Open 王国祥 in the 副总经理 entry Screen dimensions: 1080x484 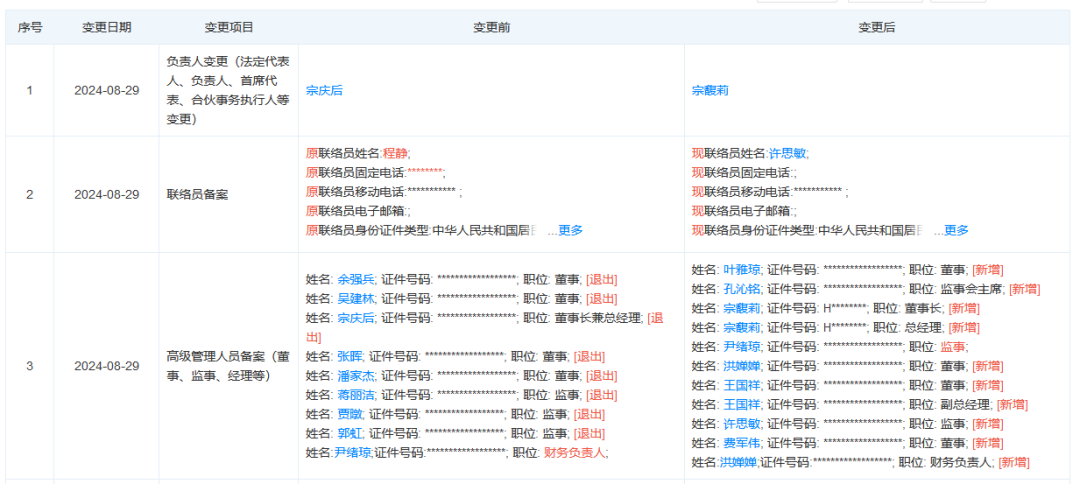tap(742, 404)
